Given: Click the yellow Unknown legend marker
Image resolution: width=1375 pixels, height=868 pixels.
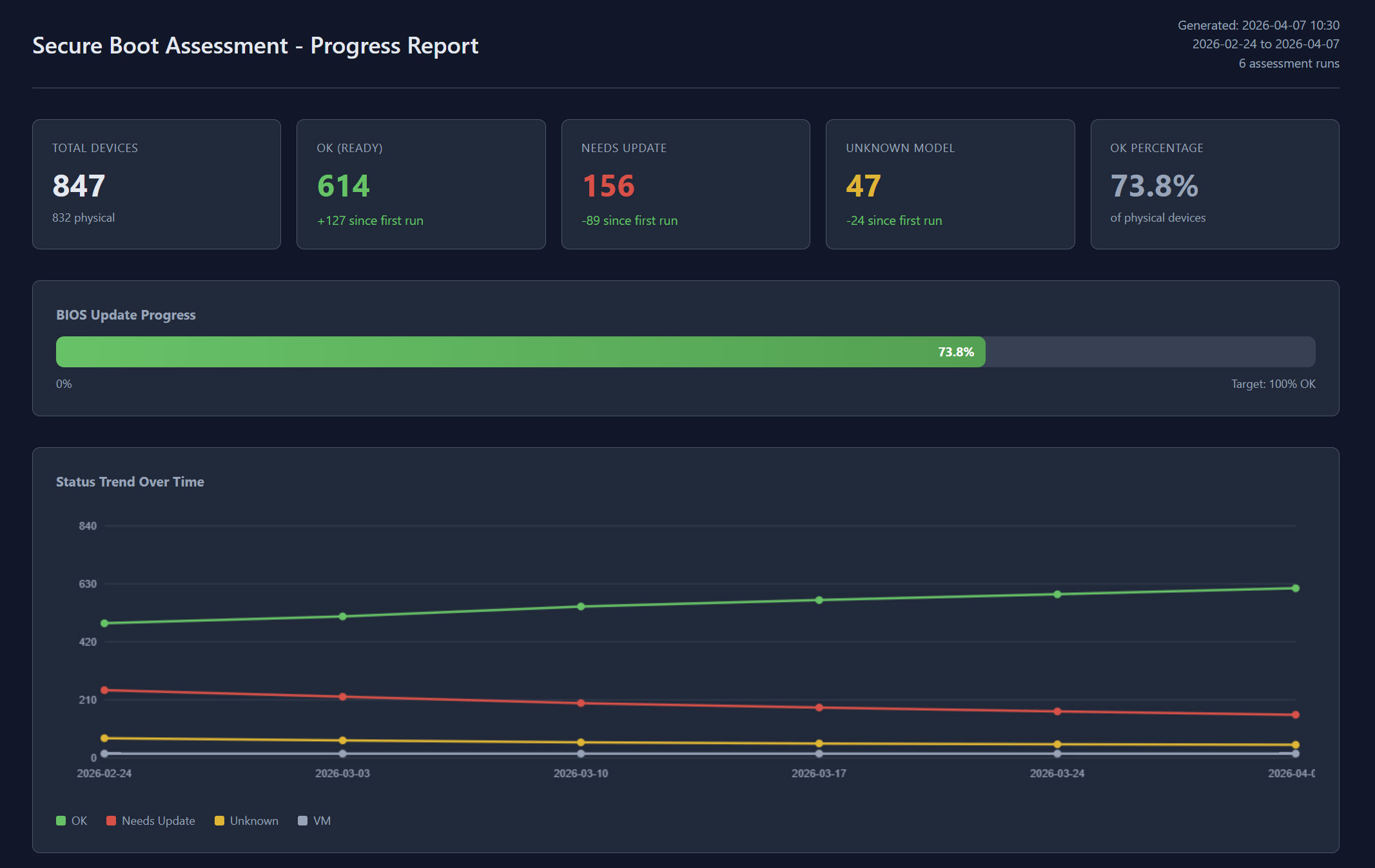Looking at the screenshot, I should click(x=220, y=820).
